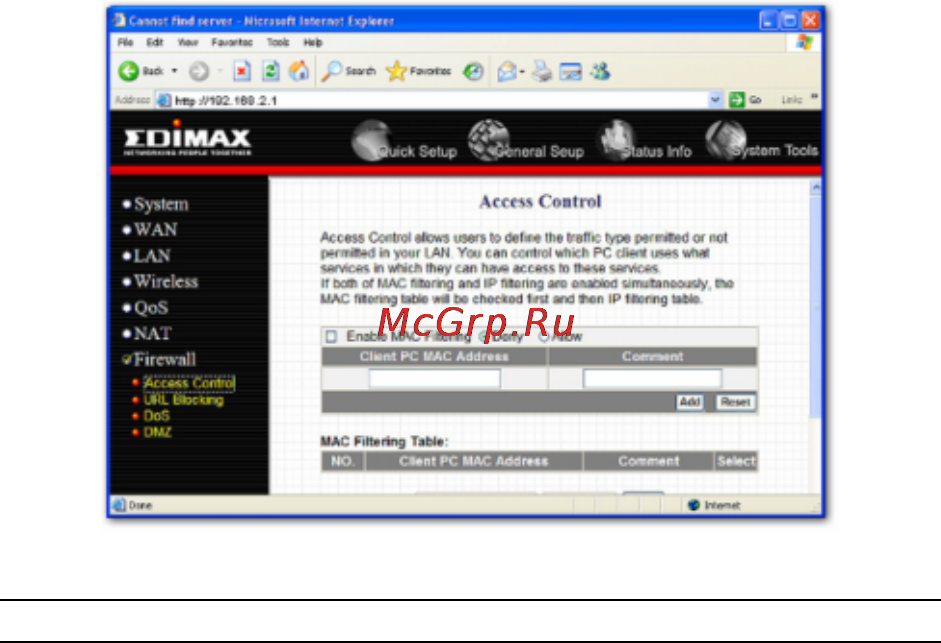Viewport: 941px width, 643px height.
Task: Click the Links toolbar label
Action: [792, 100]
